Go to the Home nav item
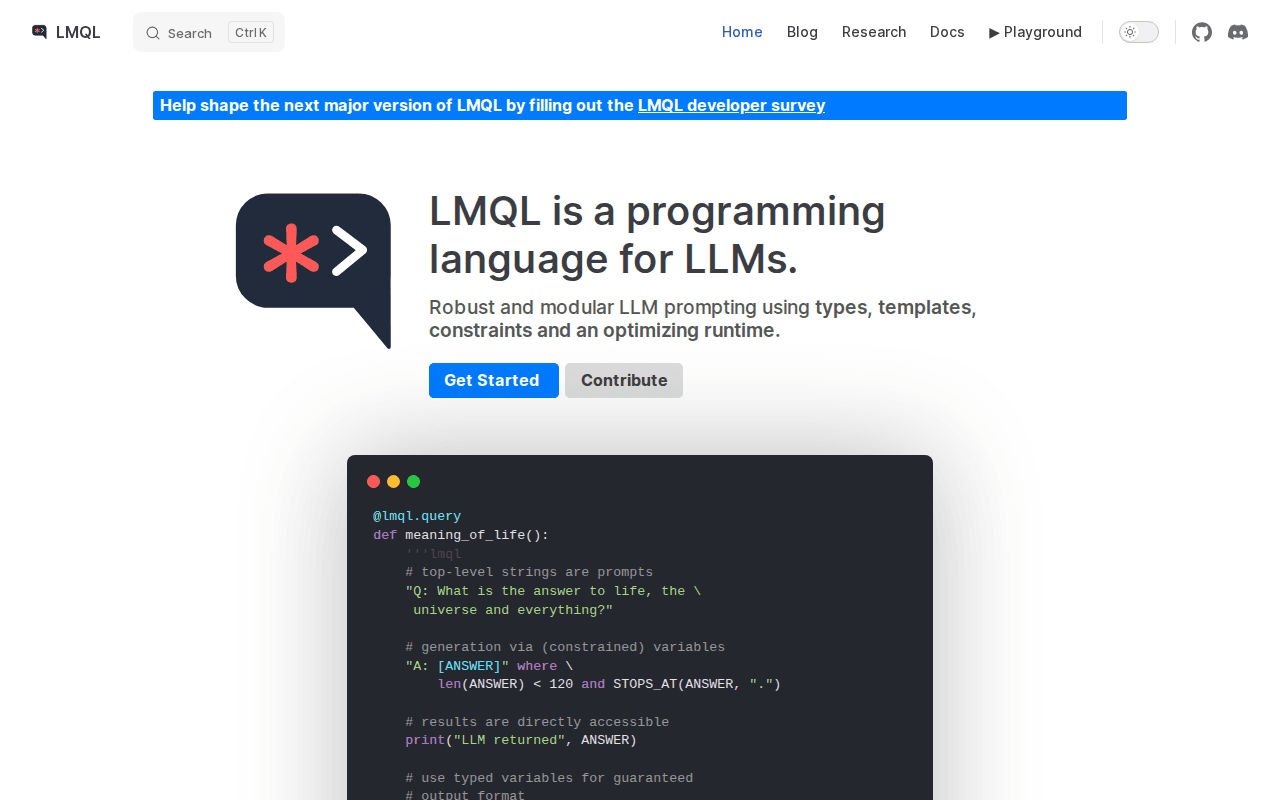Viewport: 1280px width, 800px height. pyautogui.click(x=742, y=32)
